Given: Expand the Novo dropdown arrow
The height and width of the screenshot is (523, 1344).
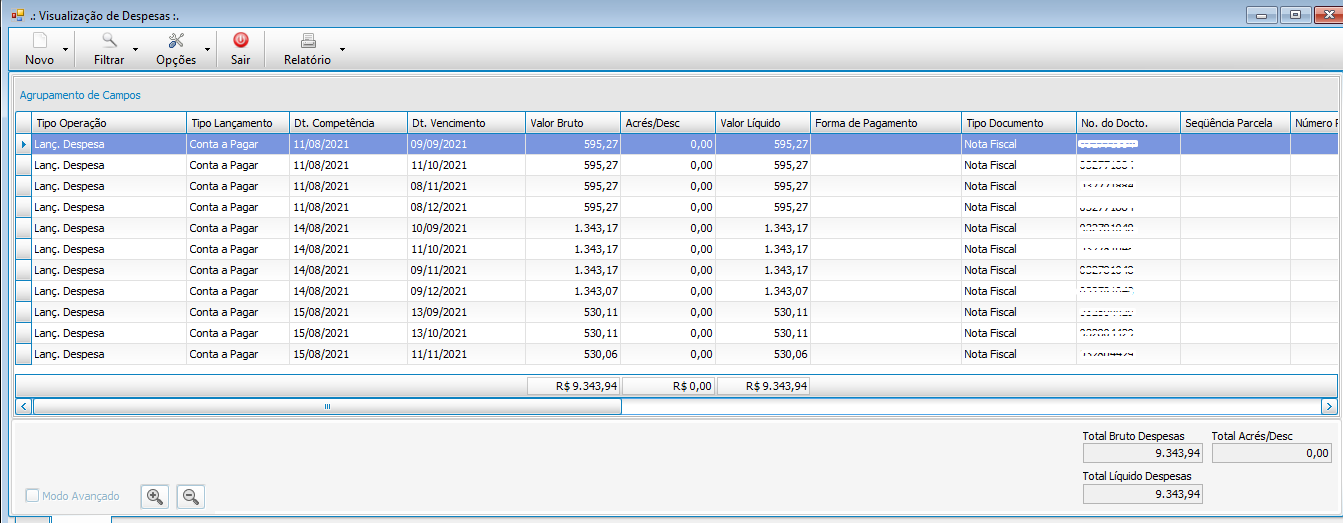Looking at the screenshot, I should pos(66,48).
